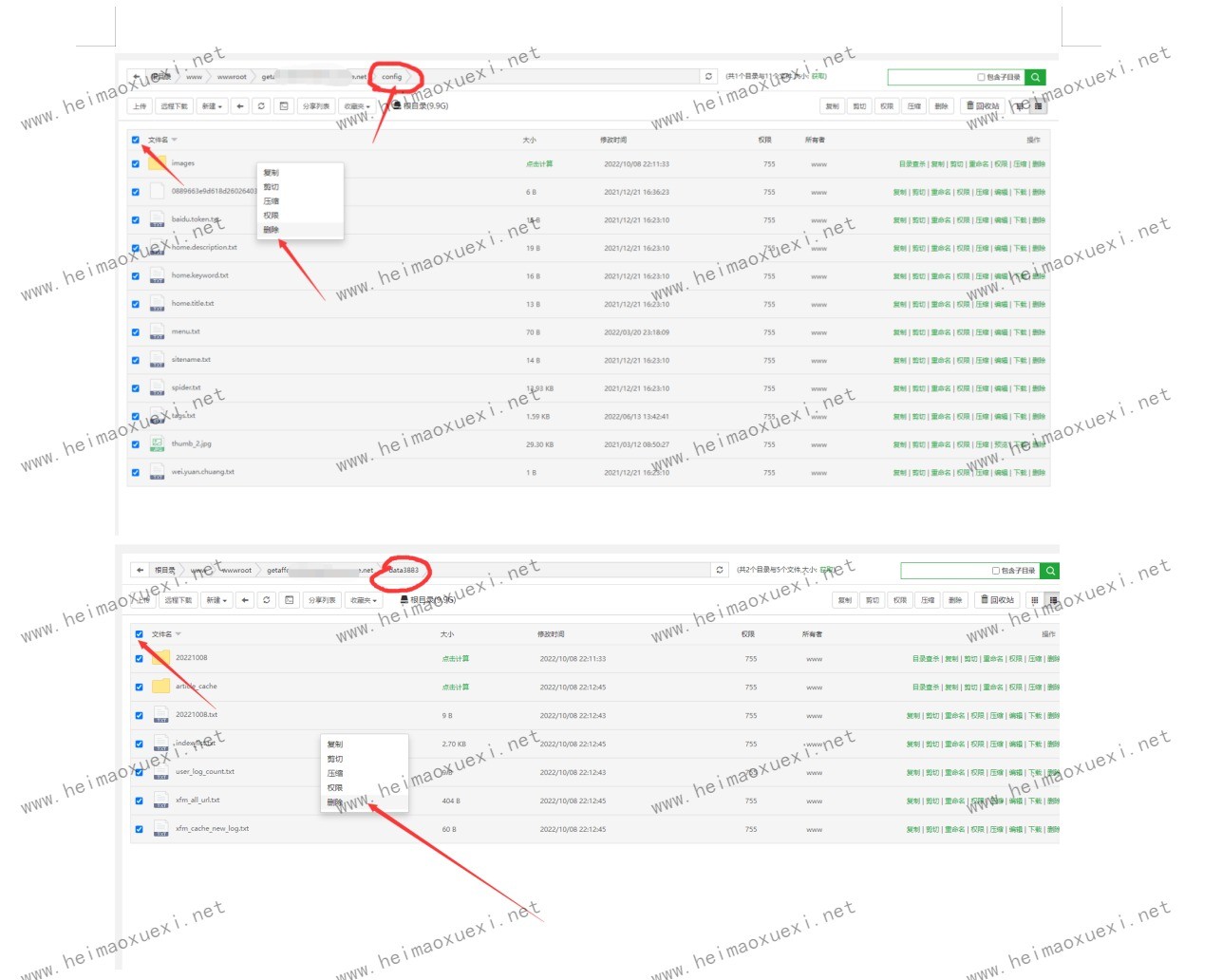Image resolution: width=1222 pixels, height=980 pixels.
Task: Uncheck the checkbox for the menu.txt row
Action: [135, 332]
